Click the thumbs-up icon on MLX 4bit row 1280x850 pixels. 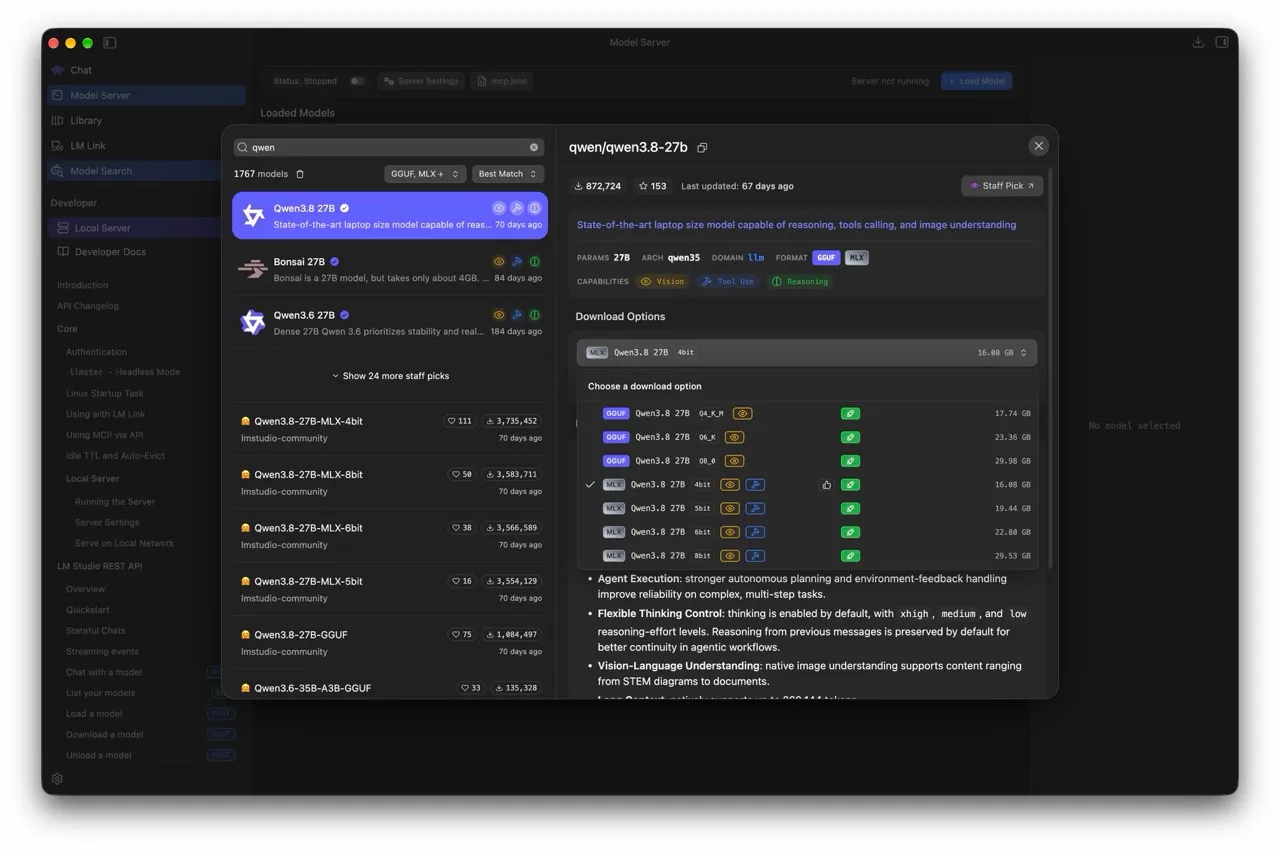826,485
